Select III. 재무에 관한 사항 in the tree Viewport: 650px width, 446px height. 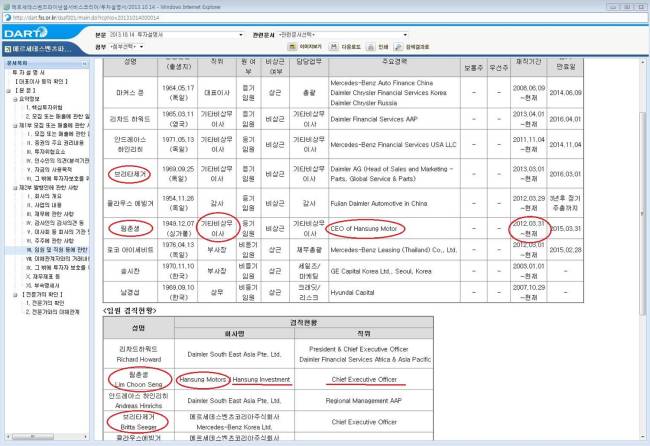coord(50,214)
